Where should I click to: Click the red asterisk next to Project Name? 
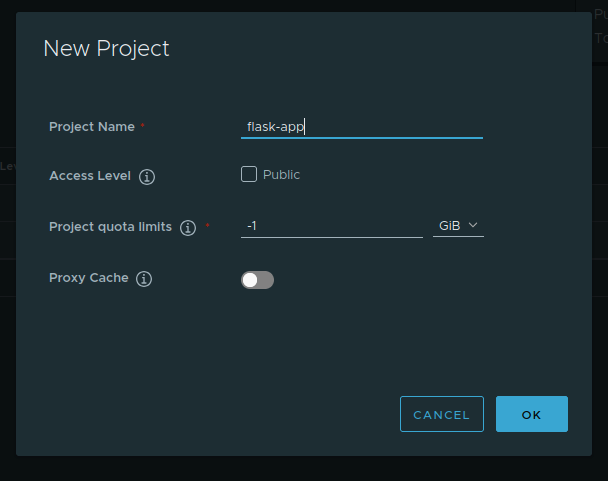tap(142, 127)
